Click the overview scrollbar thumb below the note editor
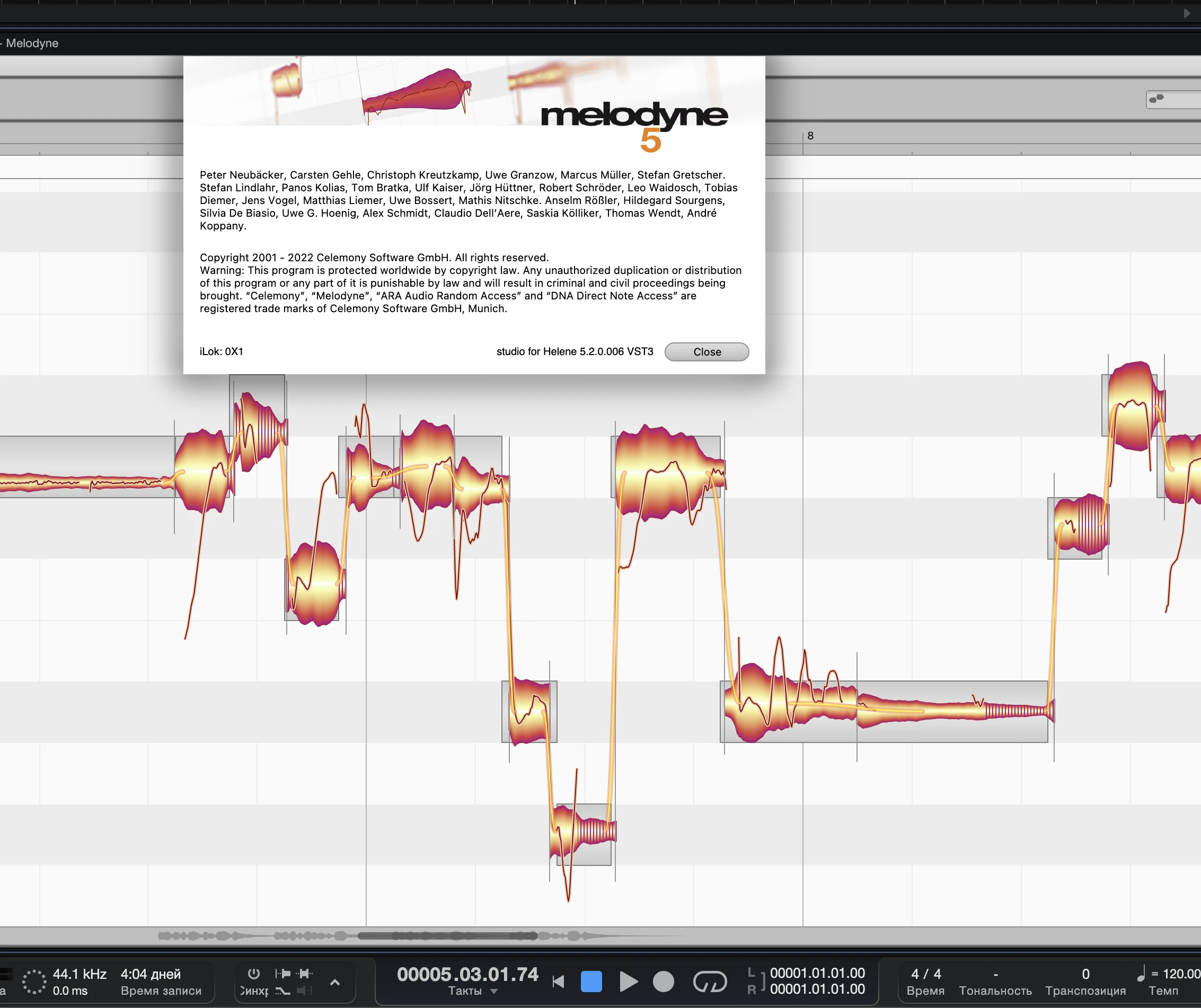This screenshot has height=1008, width=1201. (x=447, y=936)
